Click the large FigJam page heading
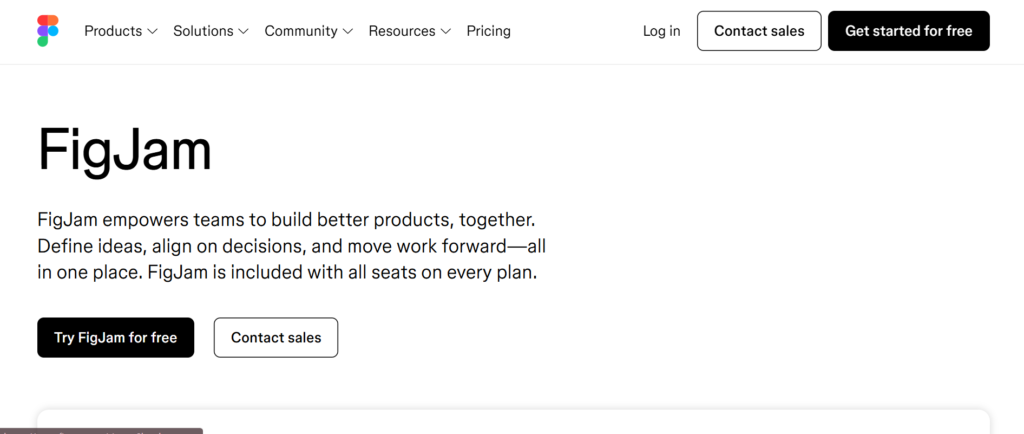 125,152
